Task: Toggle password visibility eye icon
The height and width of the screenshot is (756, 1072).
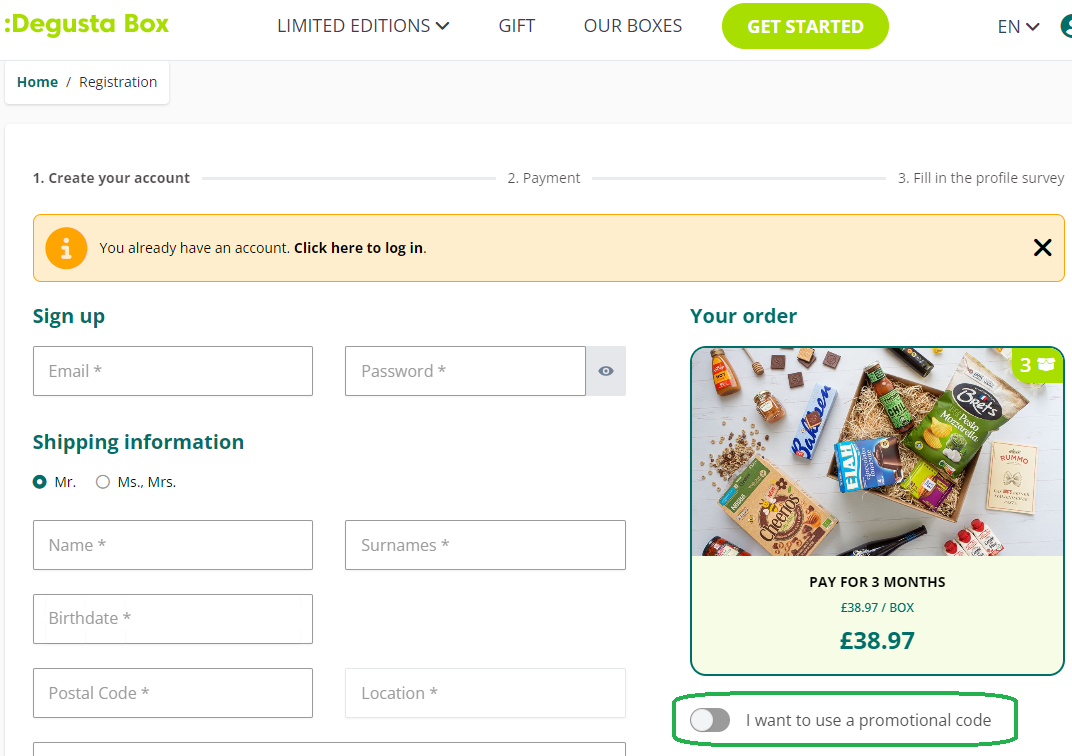Action: pos(606,371)
